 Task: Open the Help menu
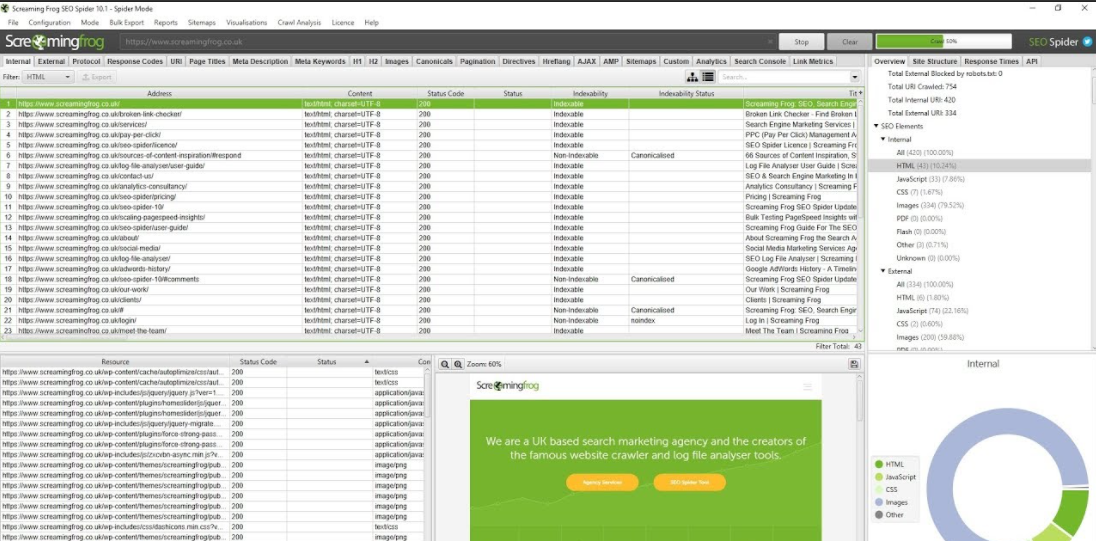[371, 22]
